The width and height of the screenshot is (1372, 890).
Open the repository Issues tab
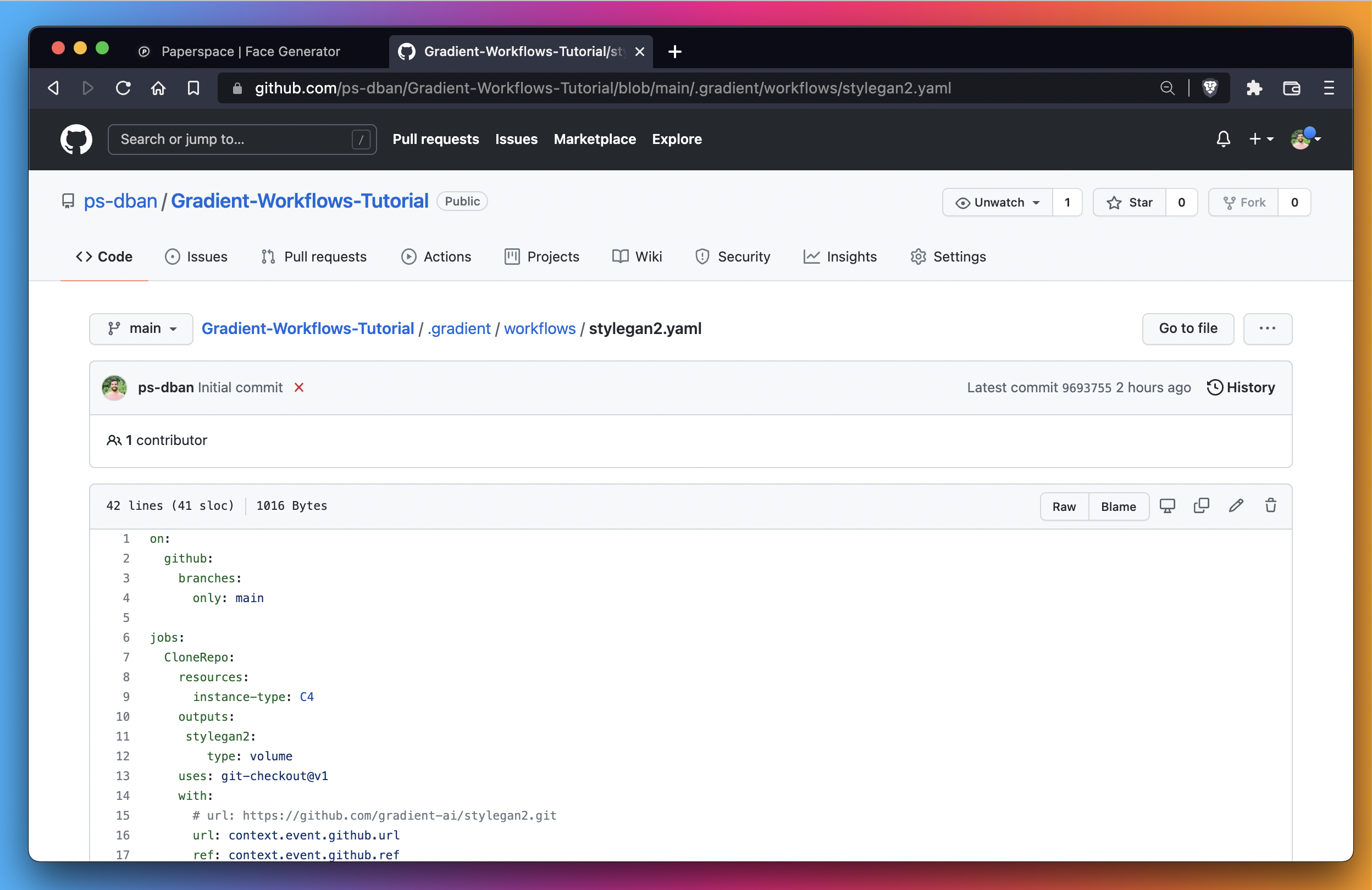[x=197, y=257]
